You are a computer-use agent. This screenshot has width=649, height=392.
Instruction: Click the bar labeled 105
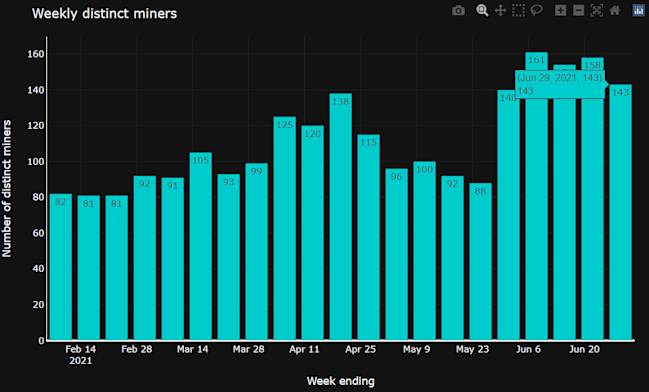tap(200, 246)
